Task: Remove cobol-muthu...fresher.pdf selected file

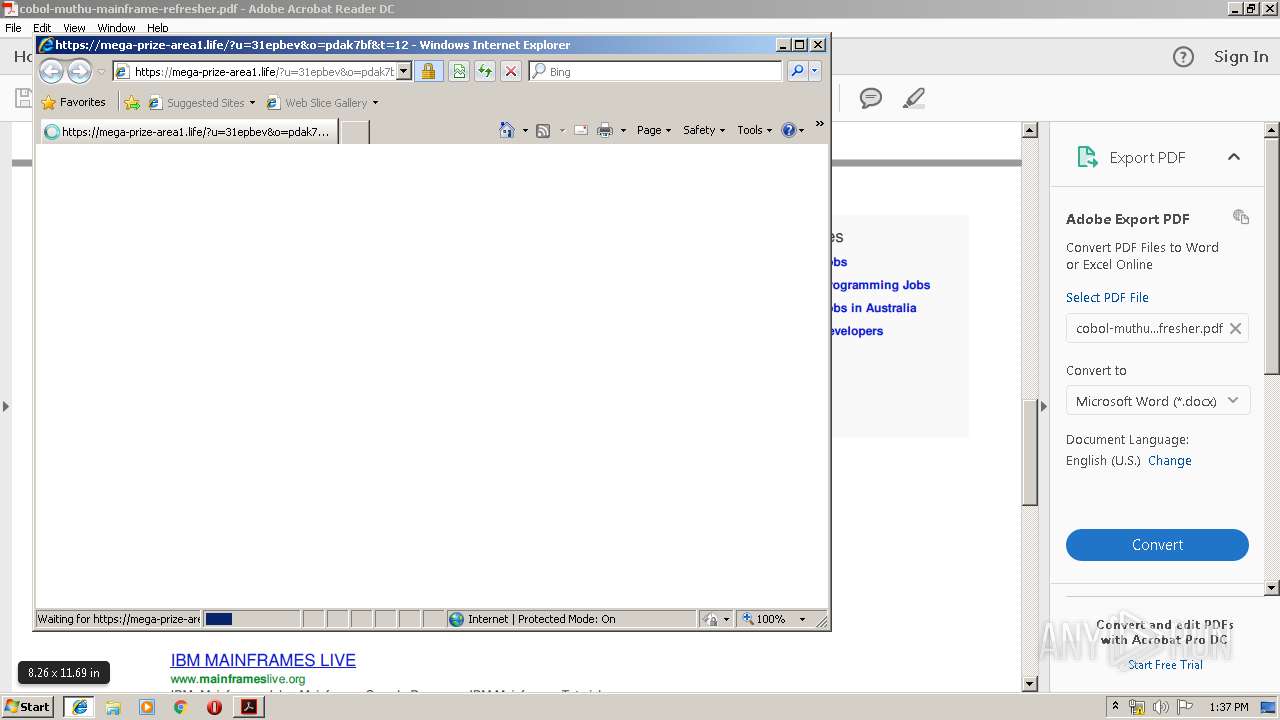Action: tap(1236, 328)
